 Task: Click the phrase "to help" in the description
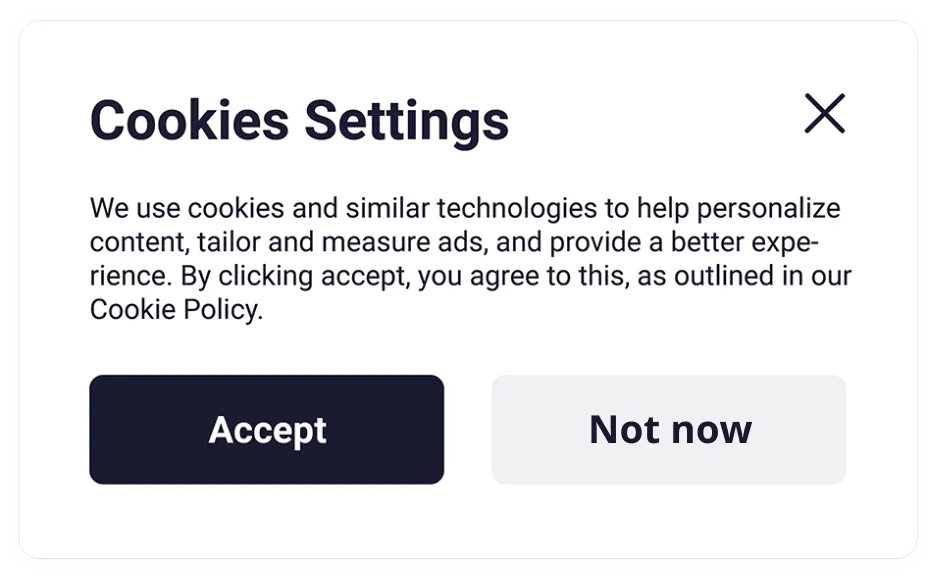648,209
